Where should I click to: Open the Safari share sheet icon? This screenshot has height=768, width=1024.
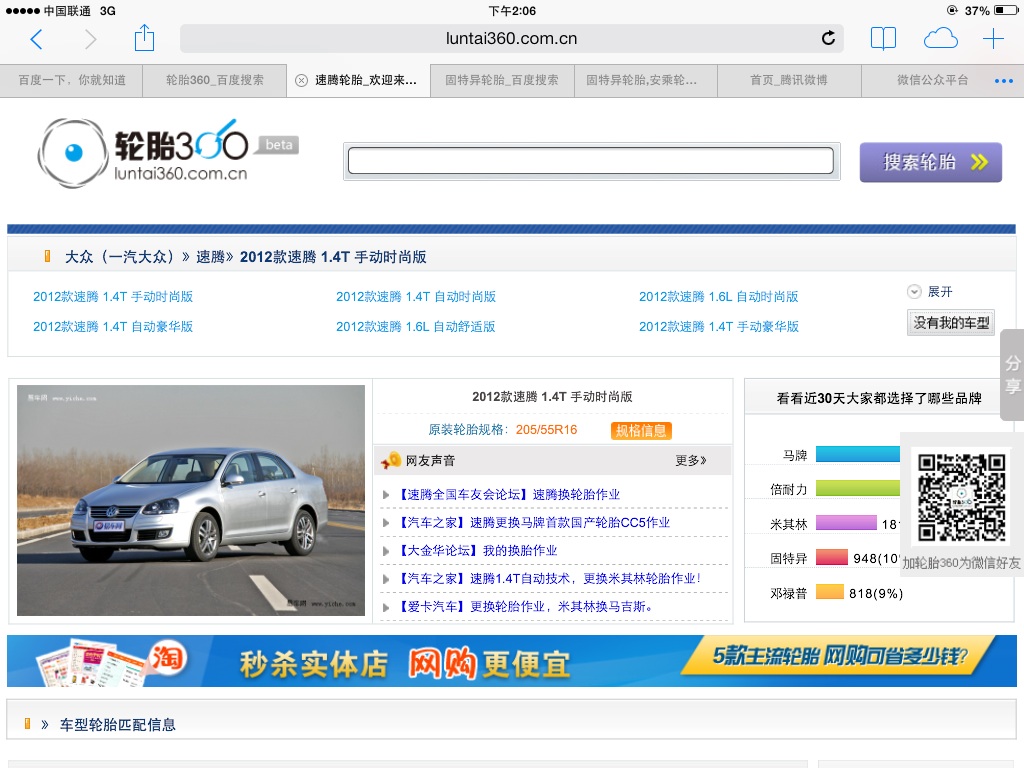[144, 39]
